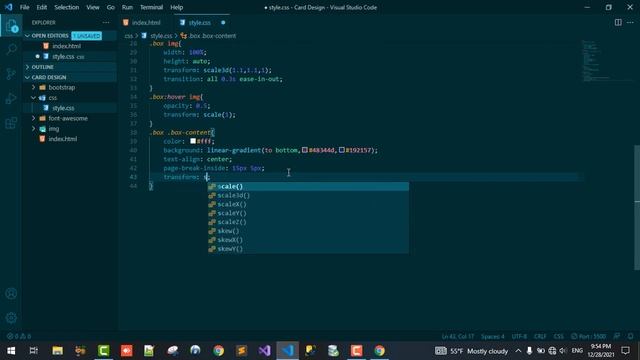Click the CSS language mode status item
640x360 pixels.
pos(558,336)
